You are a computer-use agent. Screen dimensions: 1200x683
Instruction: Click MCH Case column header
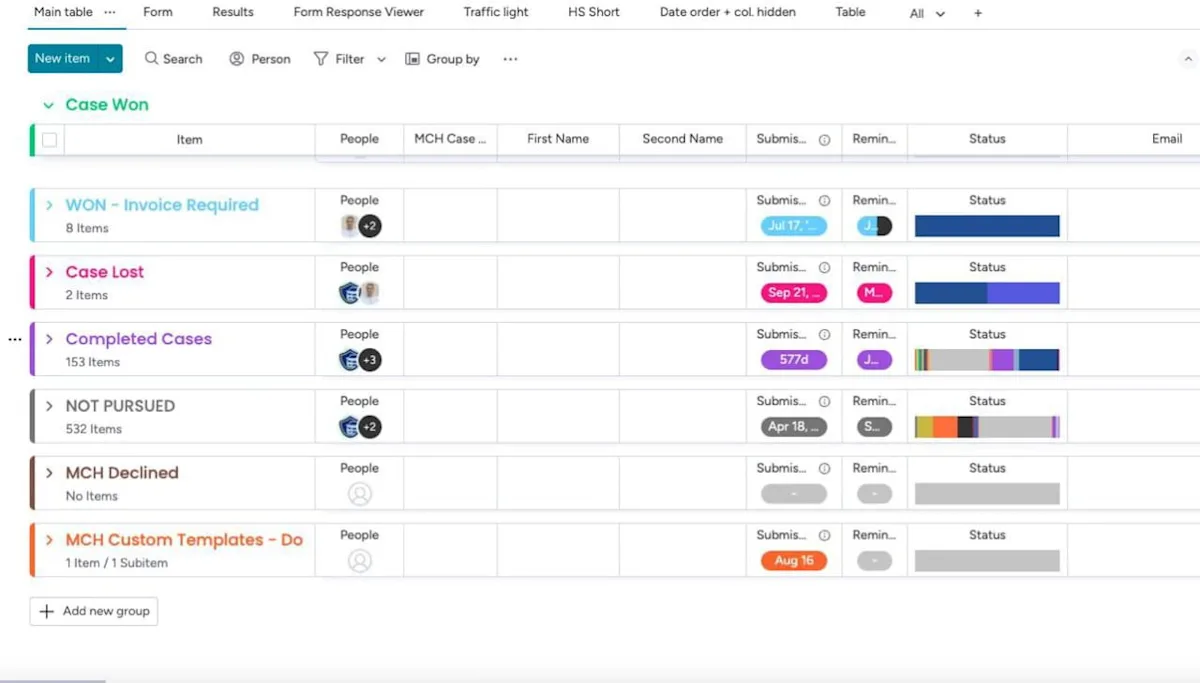coord(450,139)
